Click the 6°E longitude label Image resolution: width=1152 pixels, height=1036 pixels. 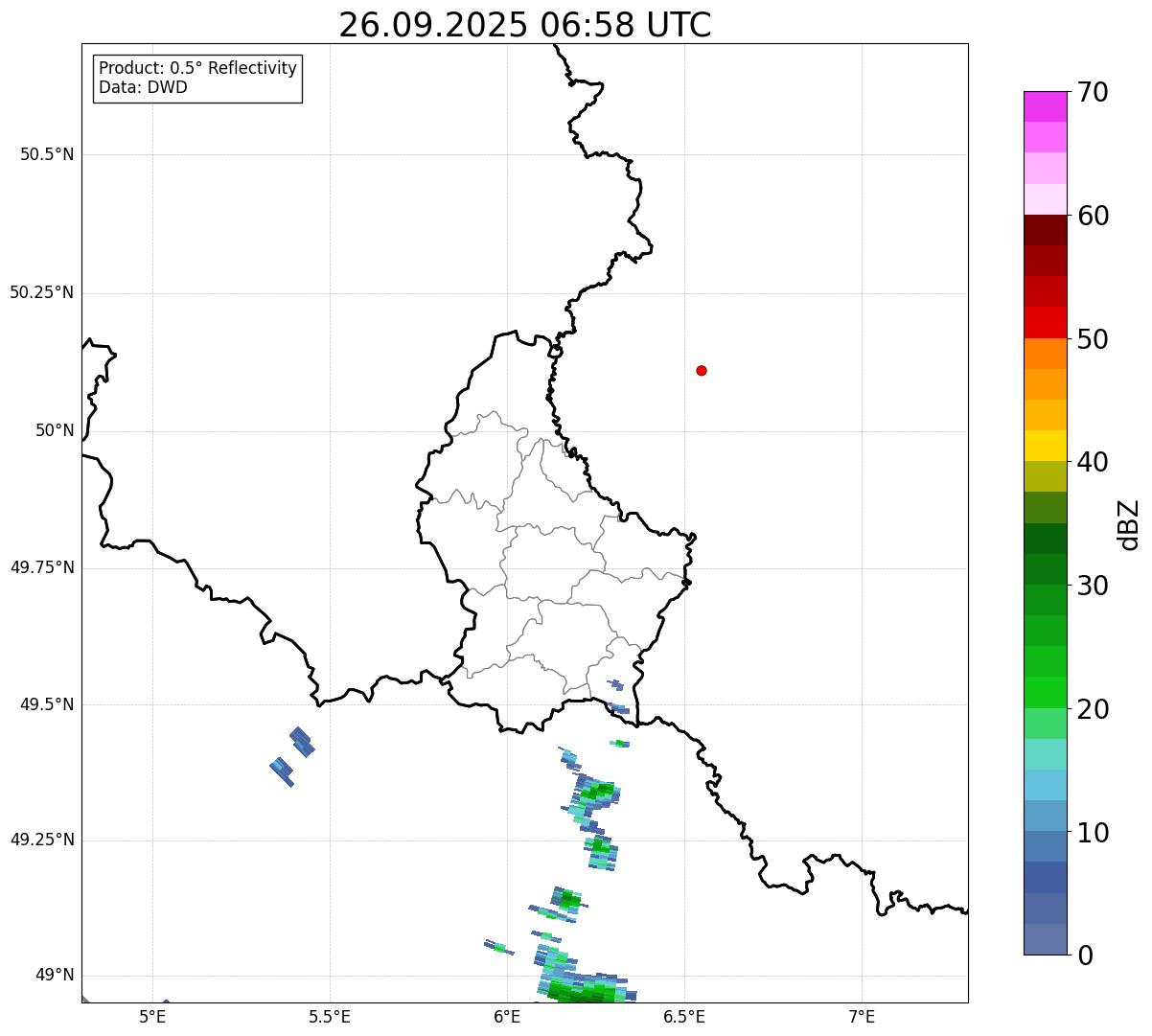[508, 1016]
